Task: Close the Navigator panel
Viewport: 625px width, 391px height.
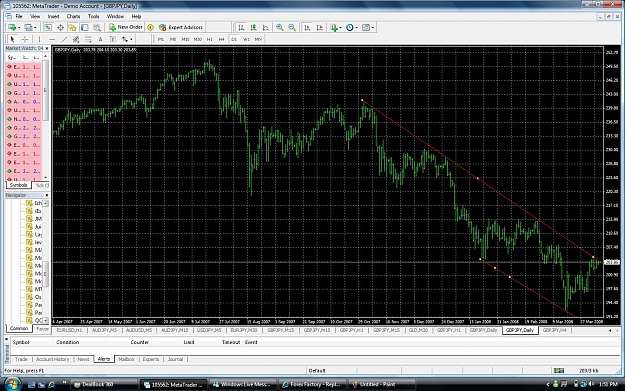Action: [x=47, y=195]
